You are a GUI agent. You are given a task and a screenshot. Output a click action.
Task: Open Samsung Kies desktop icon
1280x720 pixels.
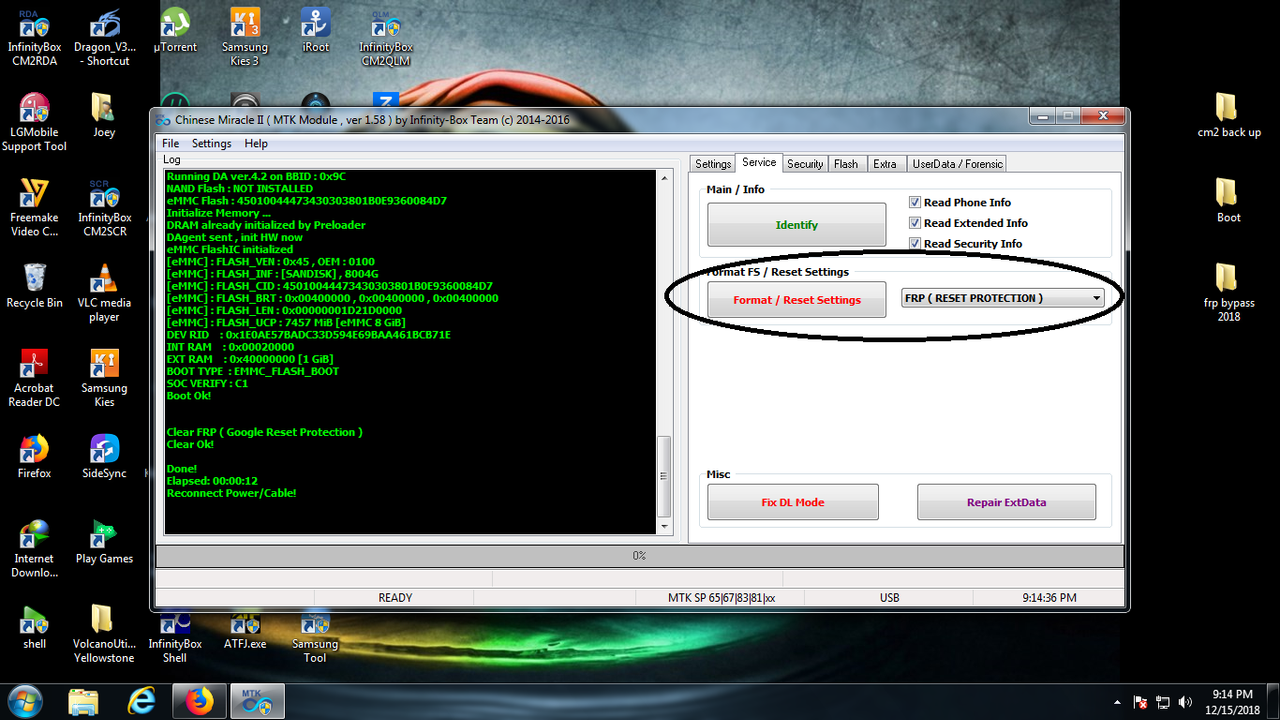[105, 377]
